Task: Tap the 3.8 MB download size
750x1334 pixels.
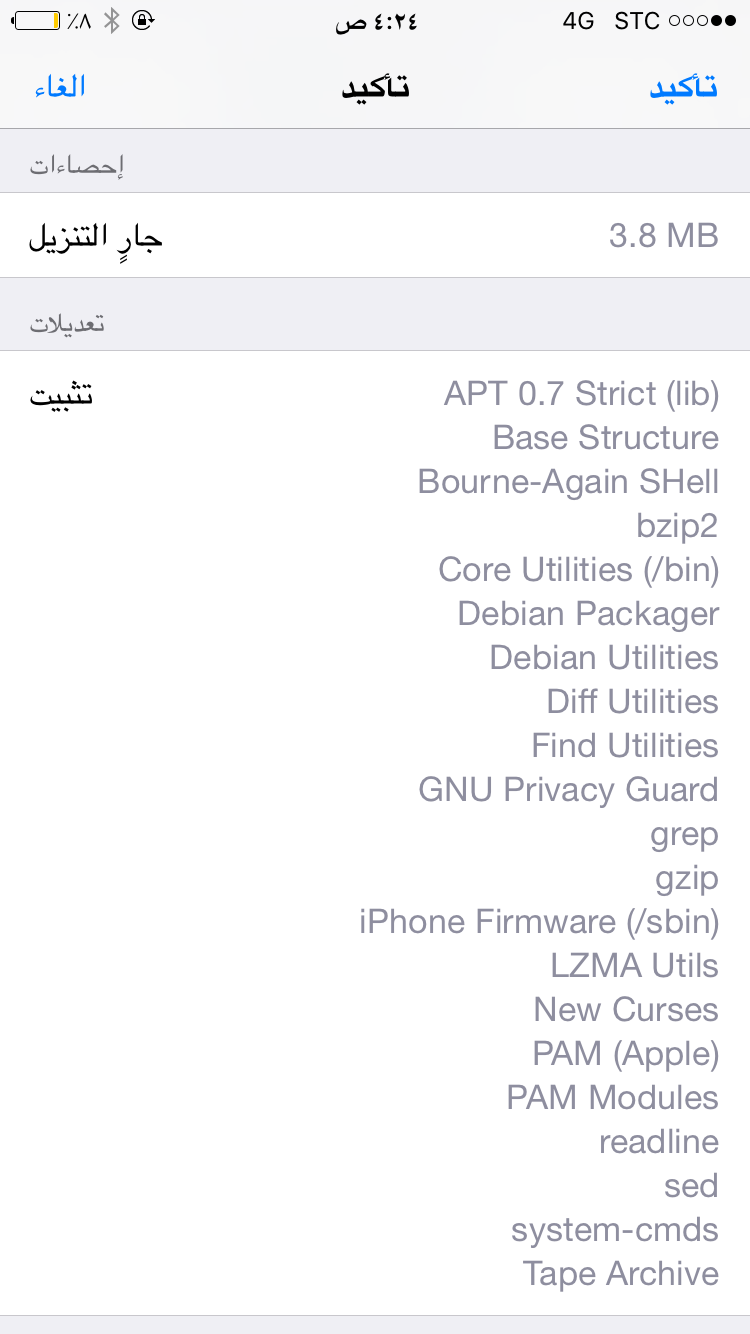Action: pyautogui.click(x=663, y=236)
